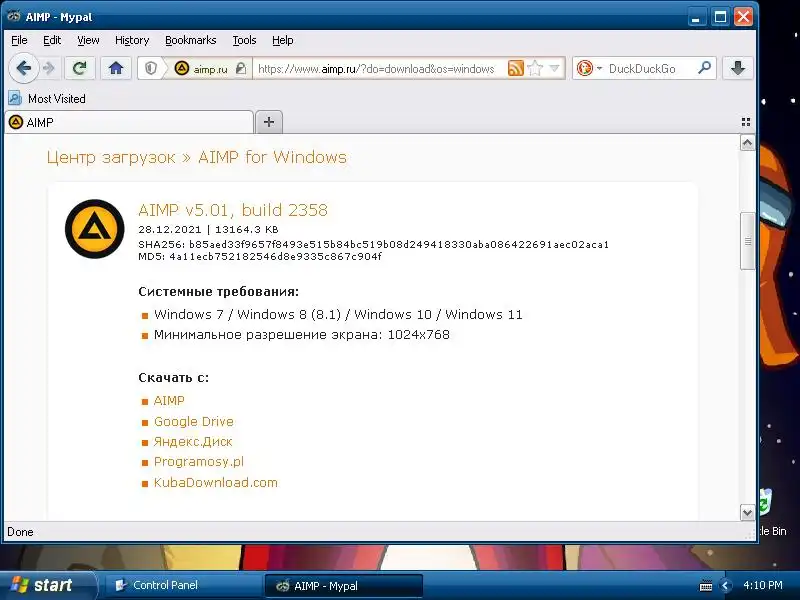The image size is (800, 600).
Task: Click the magnifier search button
Action: click(x=704, y=67)
